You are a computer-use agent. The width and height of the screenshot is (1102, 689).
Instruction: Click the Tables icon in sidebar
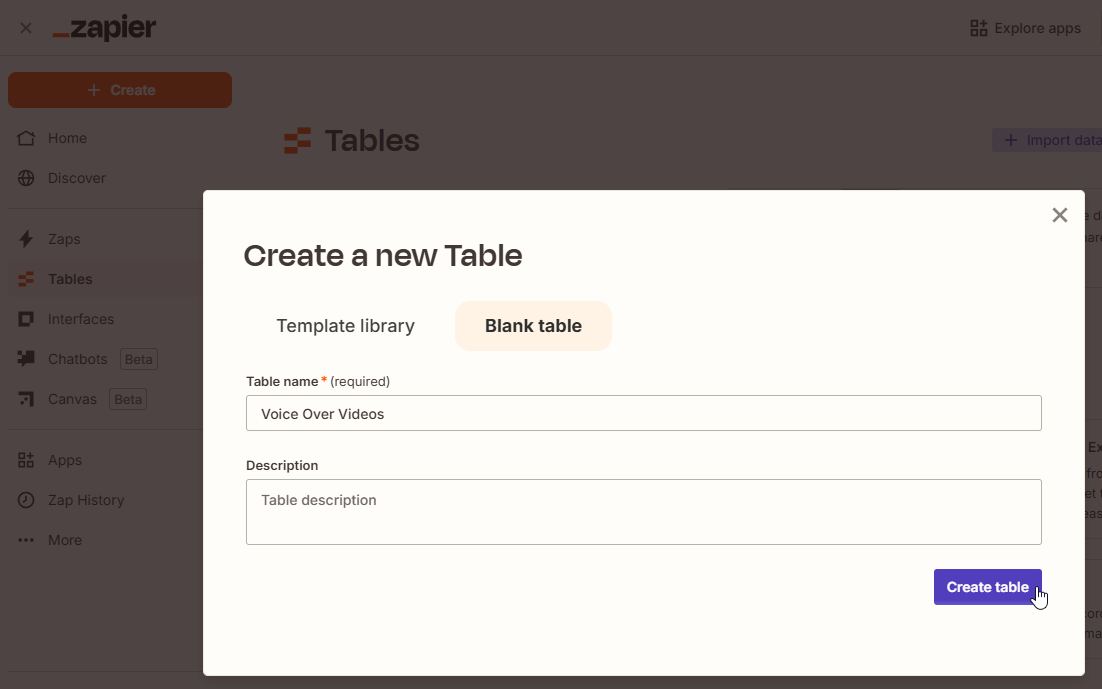point(27,279)
